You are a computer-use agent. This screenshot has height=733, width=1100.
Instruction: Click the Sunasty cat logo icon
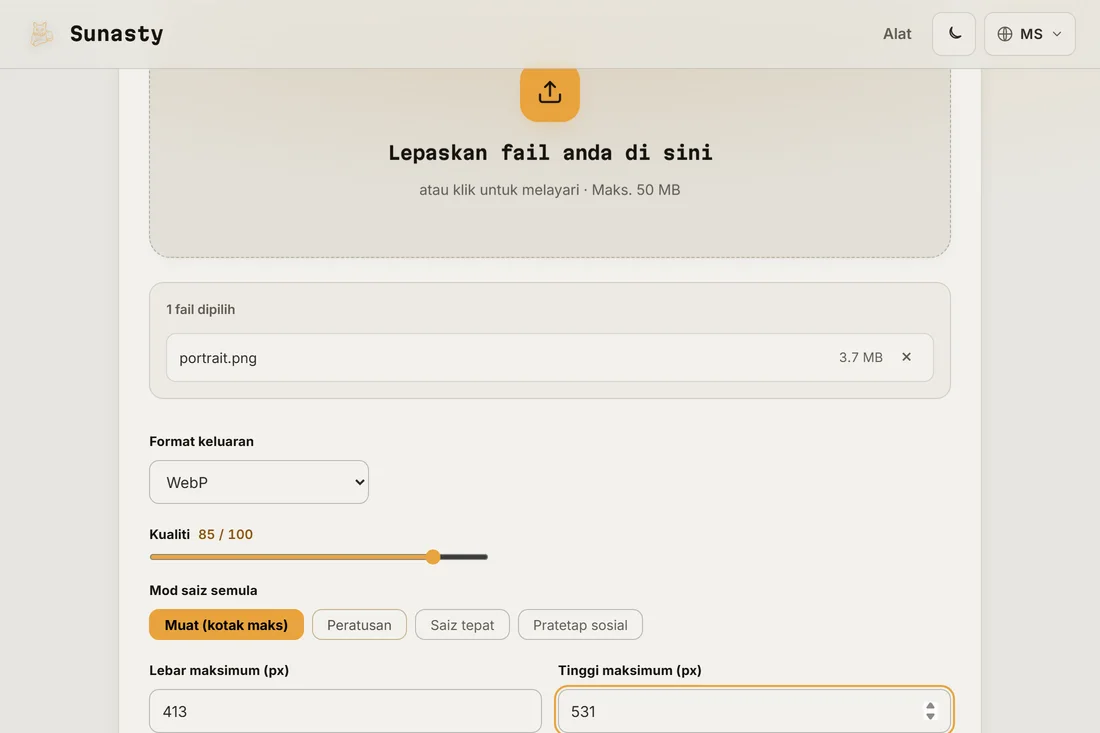[41, 34]
